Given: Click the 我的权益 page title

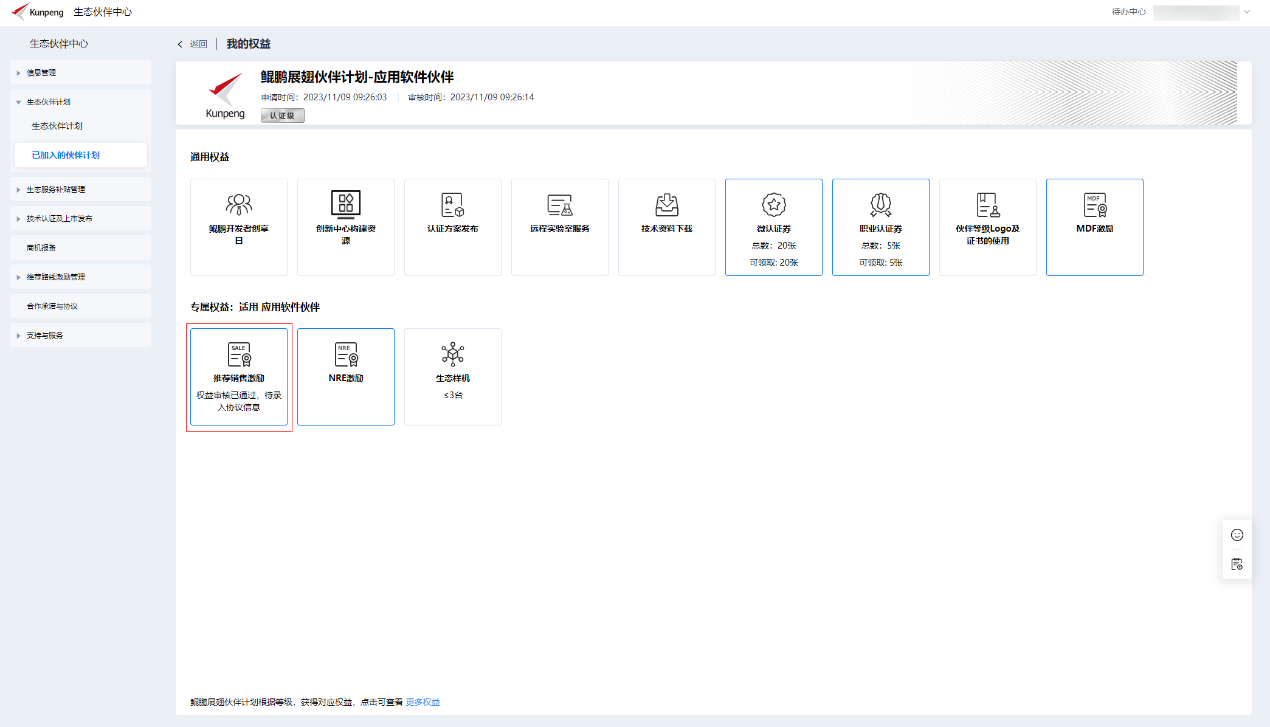Looking at the screenshot, I should tap(248, 44).
